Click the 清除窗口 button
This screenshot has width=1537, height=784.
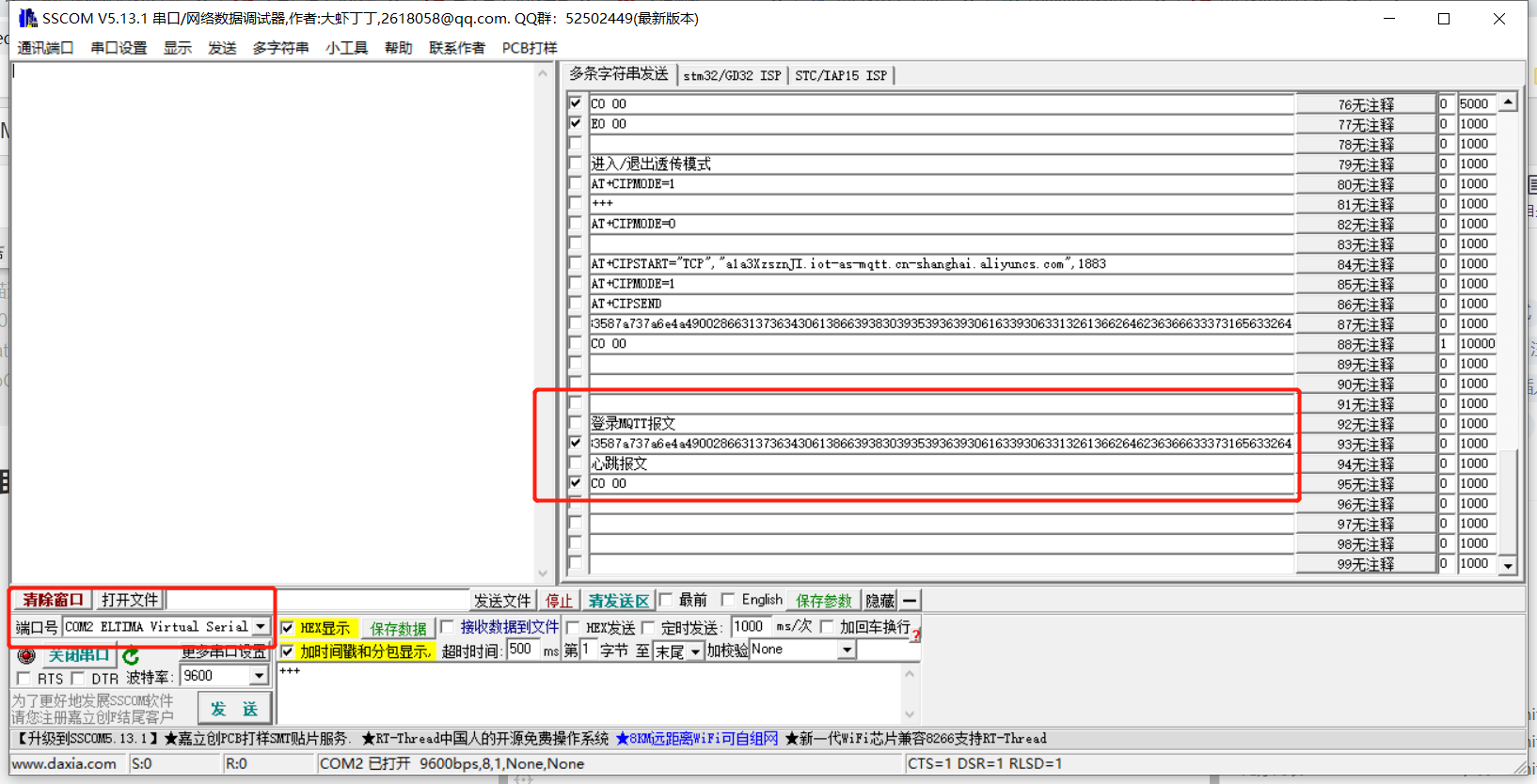(x=54, y=600)
